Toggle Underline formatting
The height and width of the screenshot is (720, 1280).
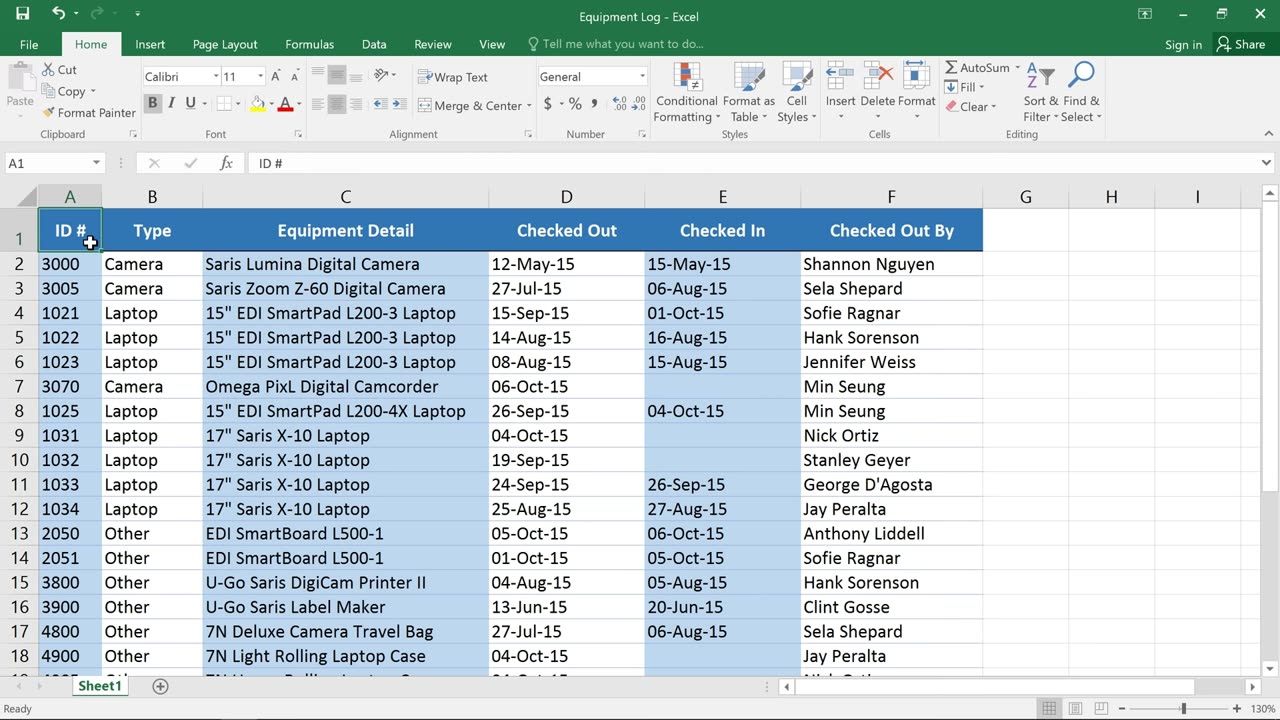(x=190, y=103)
